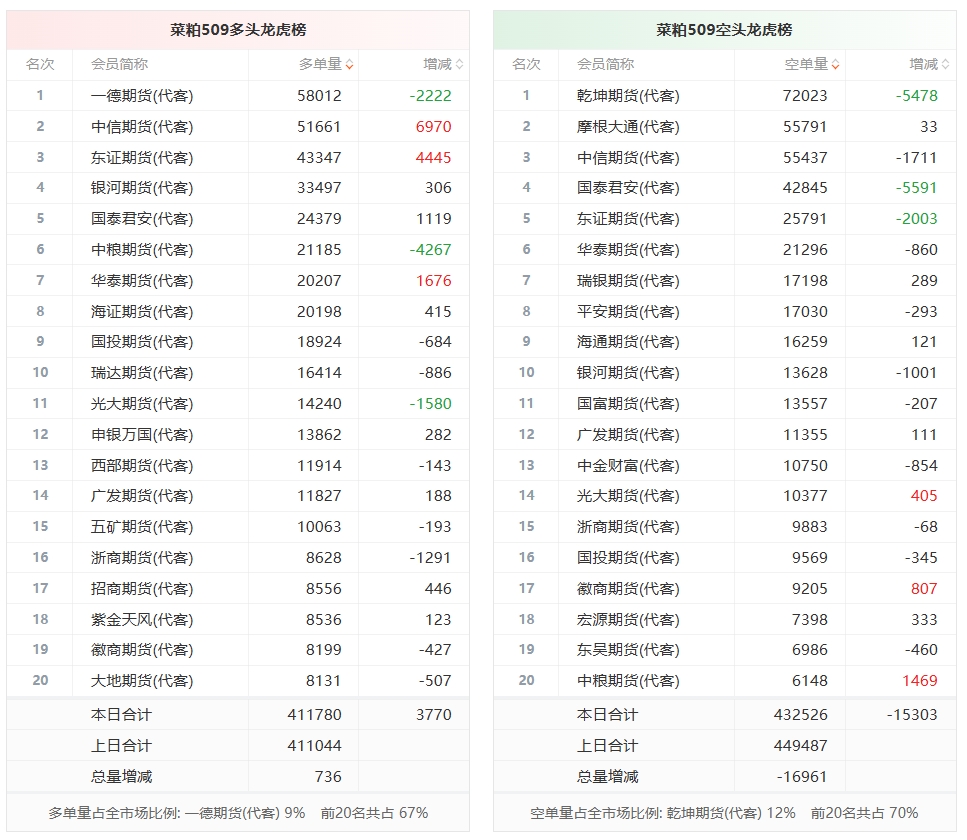Select 中粮期货(代客) row with 21185
967x840 pixels.
click(x=238, y=249)
